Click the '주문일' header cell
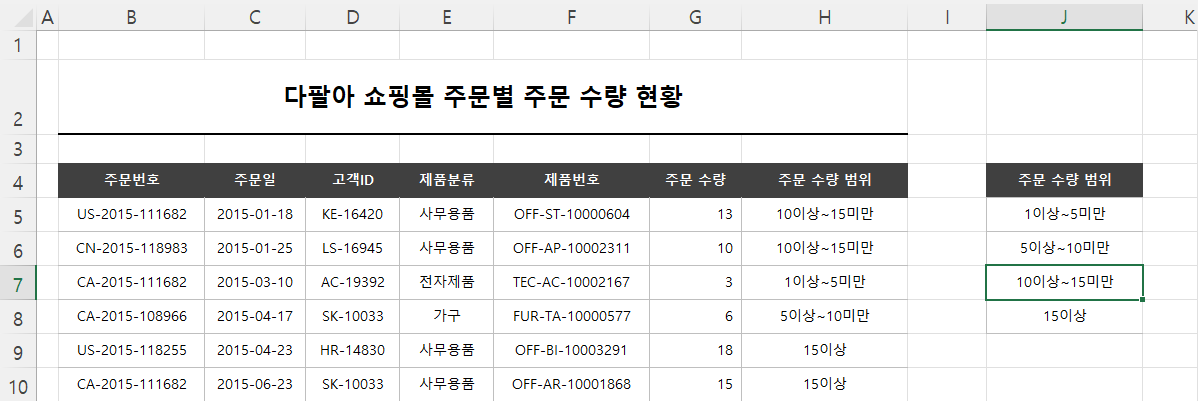The width and height of the screenshot is (1198, 401). coord(255,180)
